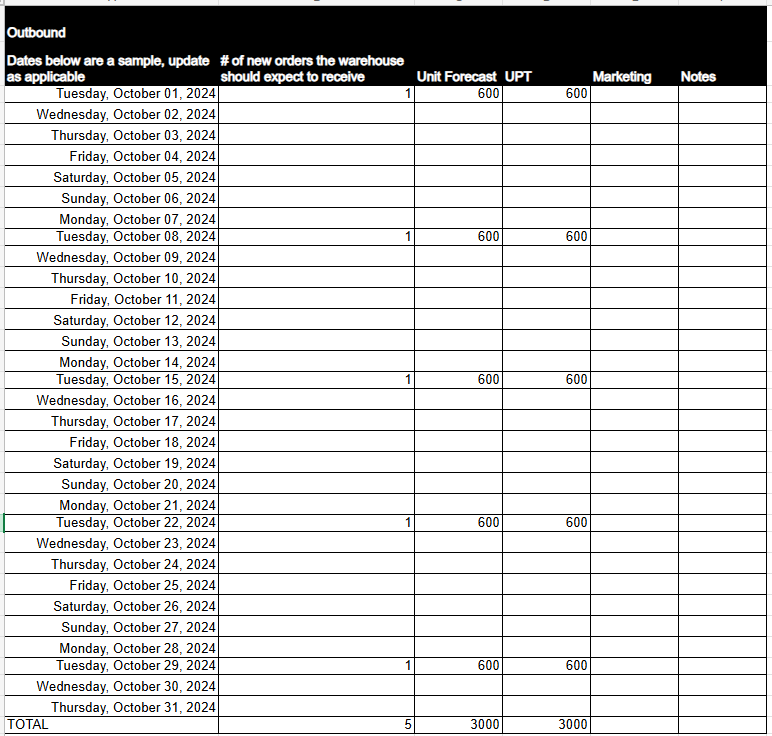The image size is (772, 736).
Task: Select total UPT value 3000
Action: click(x=547, y=725)
